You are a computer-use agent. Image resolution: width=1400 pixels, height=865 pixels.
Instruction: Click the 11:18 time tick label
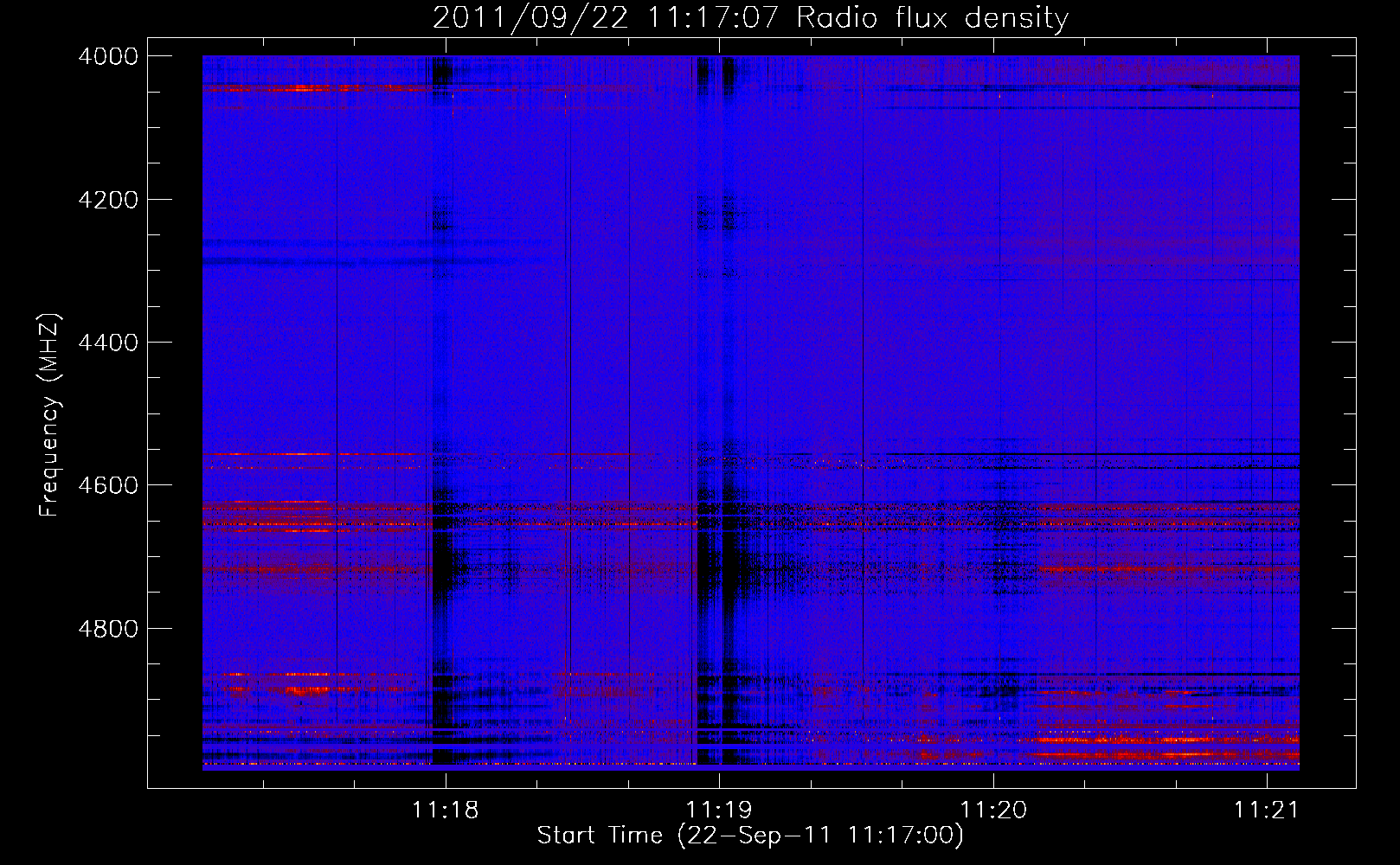(x=446, y=810)
